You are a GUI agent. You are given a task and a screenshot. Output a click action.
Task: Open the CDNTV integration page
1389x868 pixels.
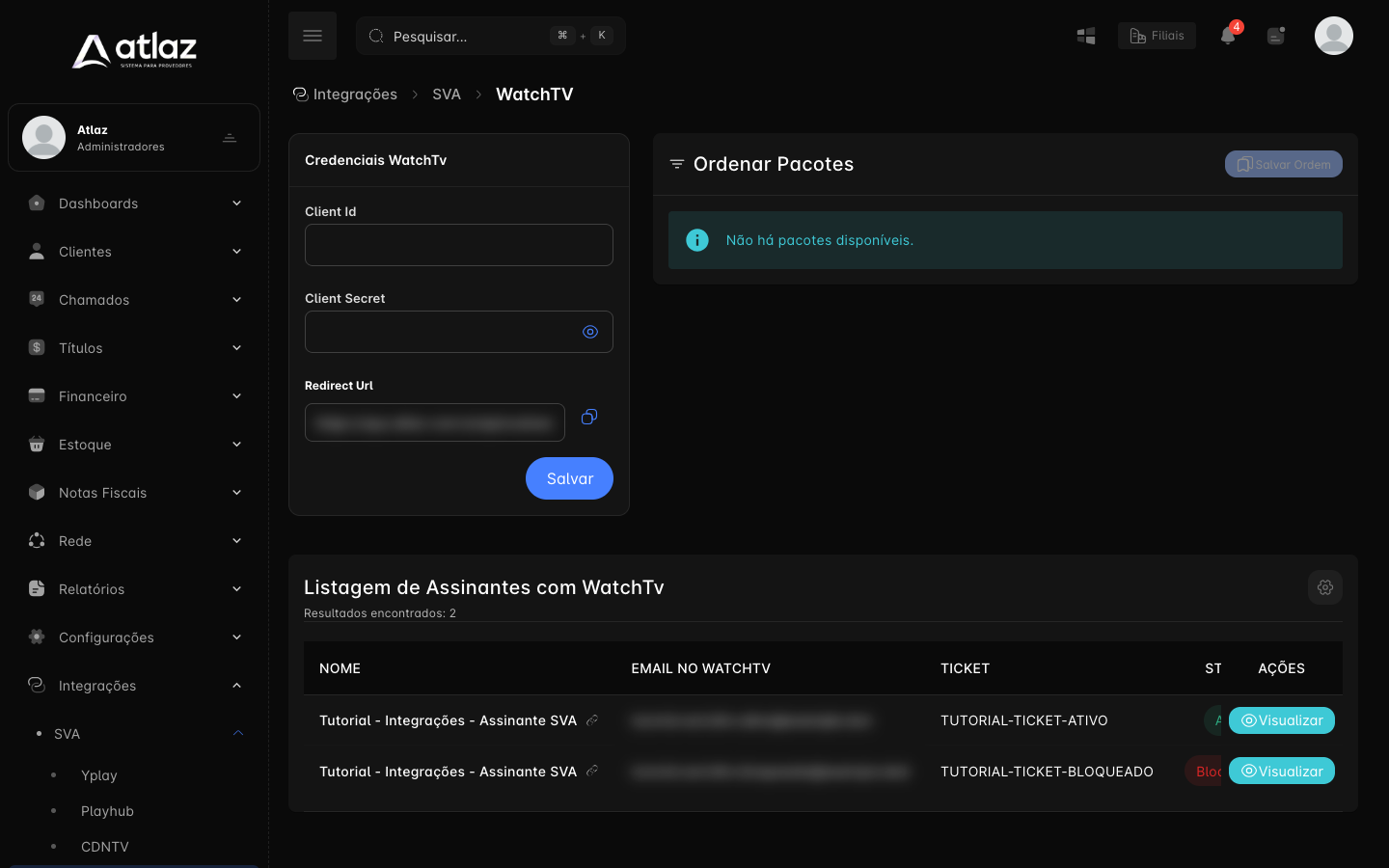pyautogui.click(x=104, y=847)
